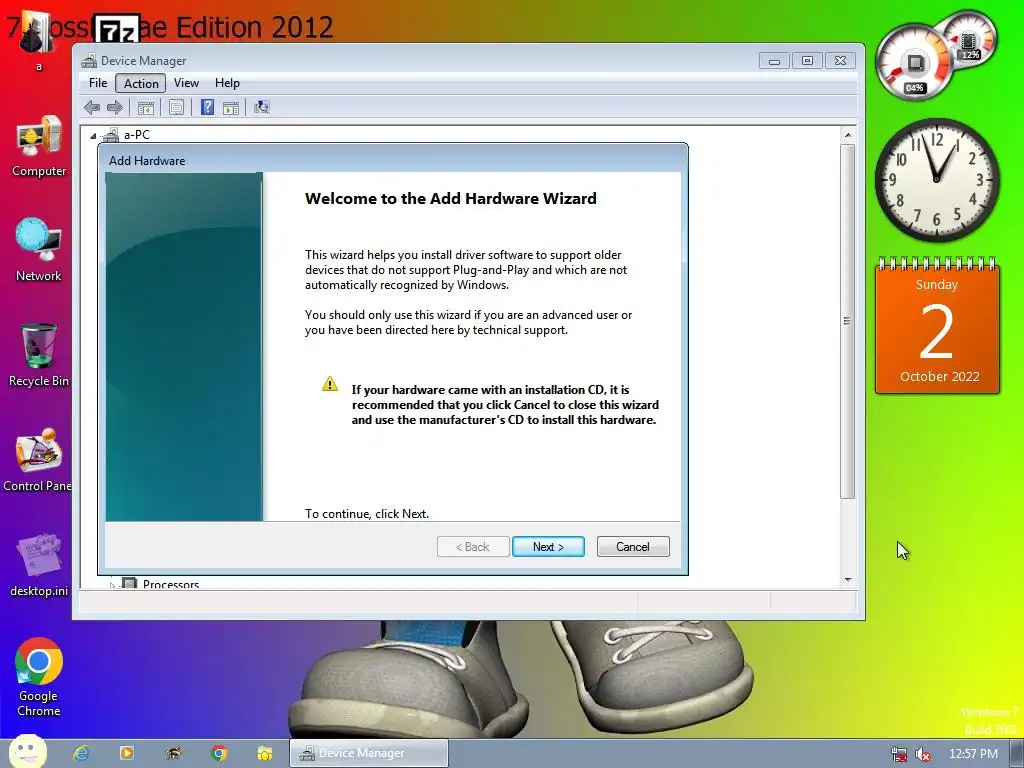Click the Start button smiley orb
The image size is (1024, 768).
tap(27, 752)
